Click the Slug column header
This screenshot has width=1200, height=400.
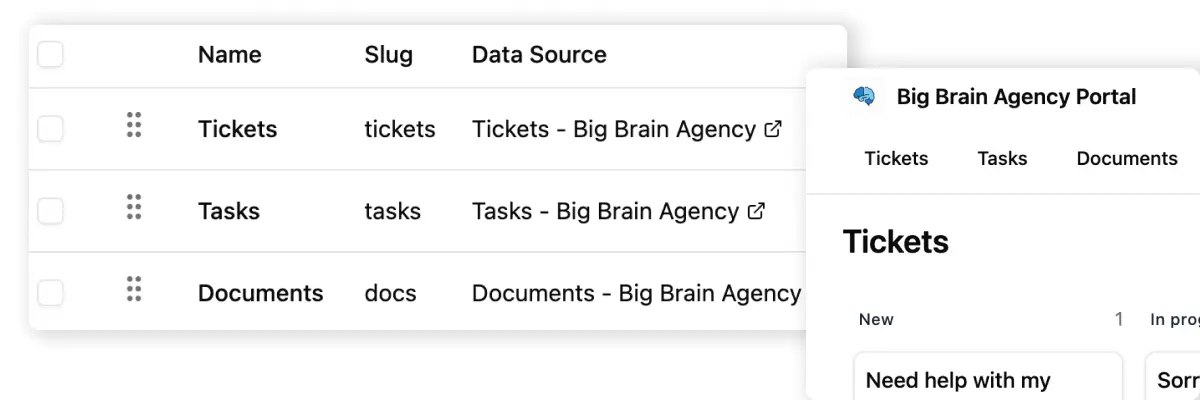(389, 54)
